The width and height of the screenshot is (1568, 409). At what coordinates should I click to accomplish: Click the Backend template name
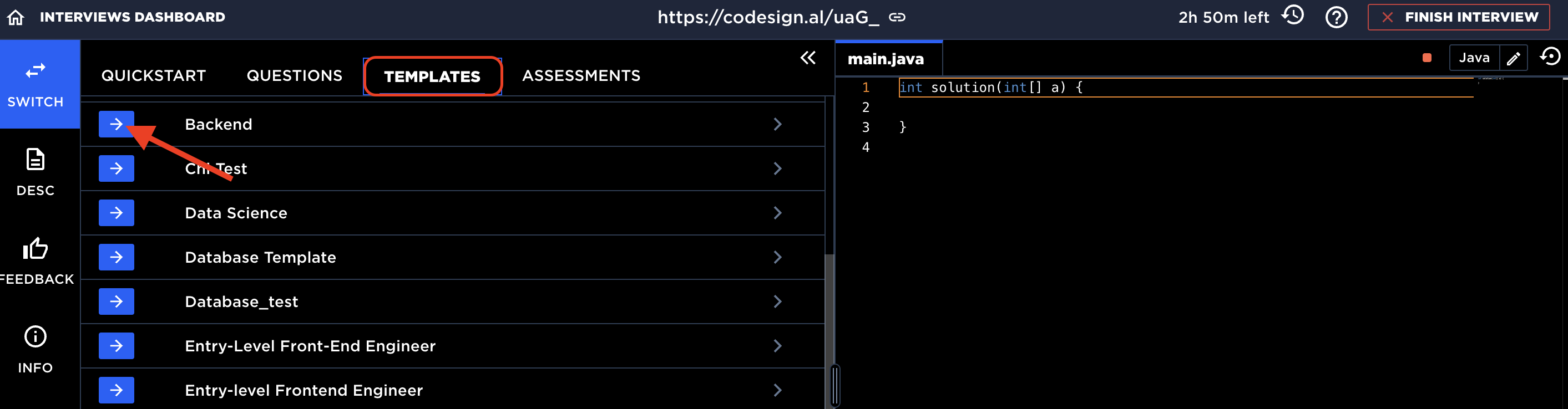[x=218, y=124]
